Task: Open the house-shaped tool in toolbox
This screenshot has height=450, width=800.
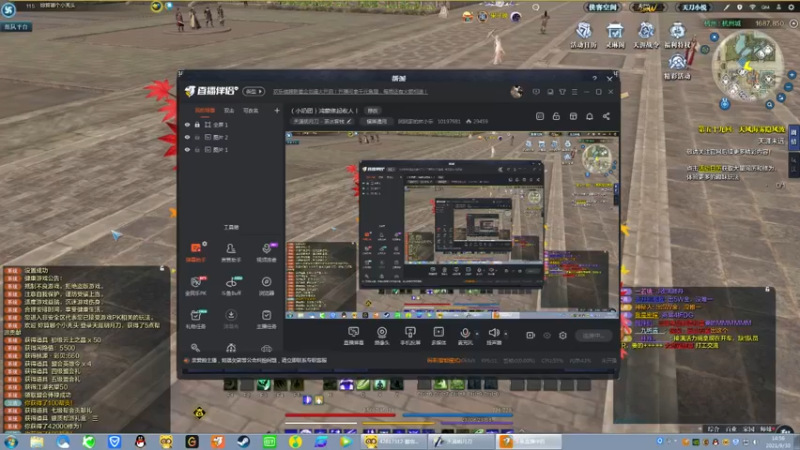Action: (x=231, y=348)
